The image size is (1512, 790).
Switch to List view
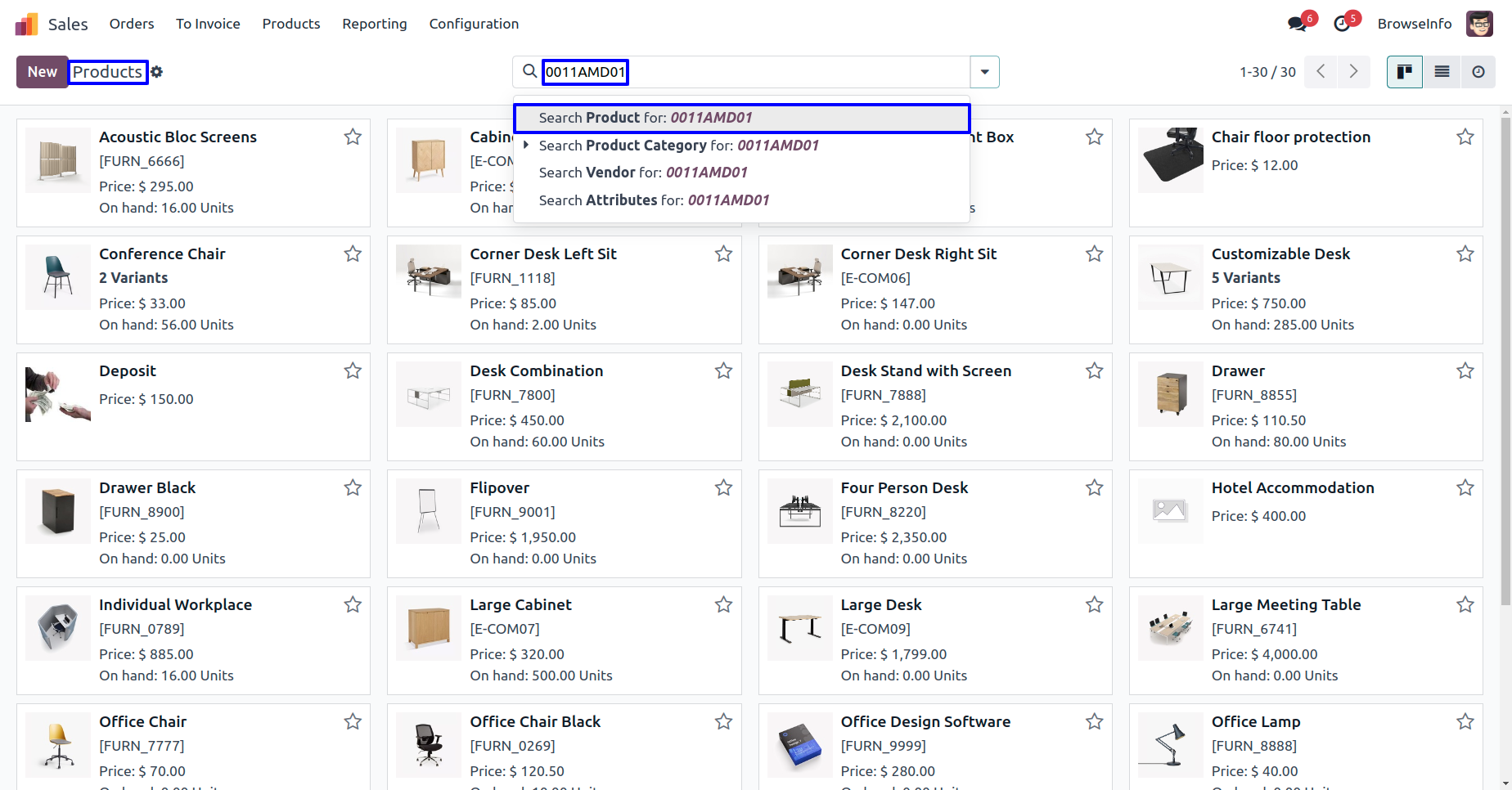coord(1442,72)
